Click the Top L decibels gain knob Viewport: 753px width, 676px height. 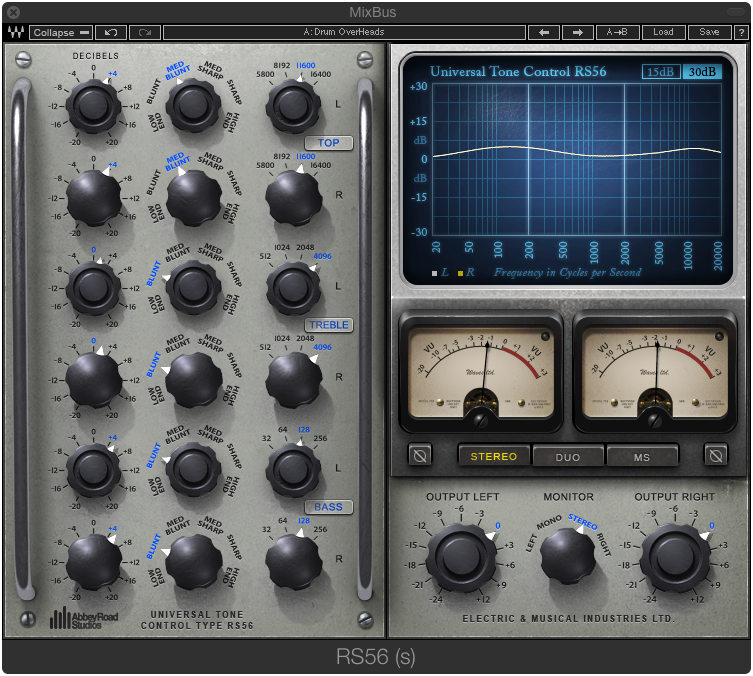point(93,106)
